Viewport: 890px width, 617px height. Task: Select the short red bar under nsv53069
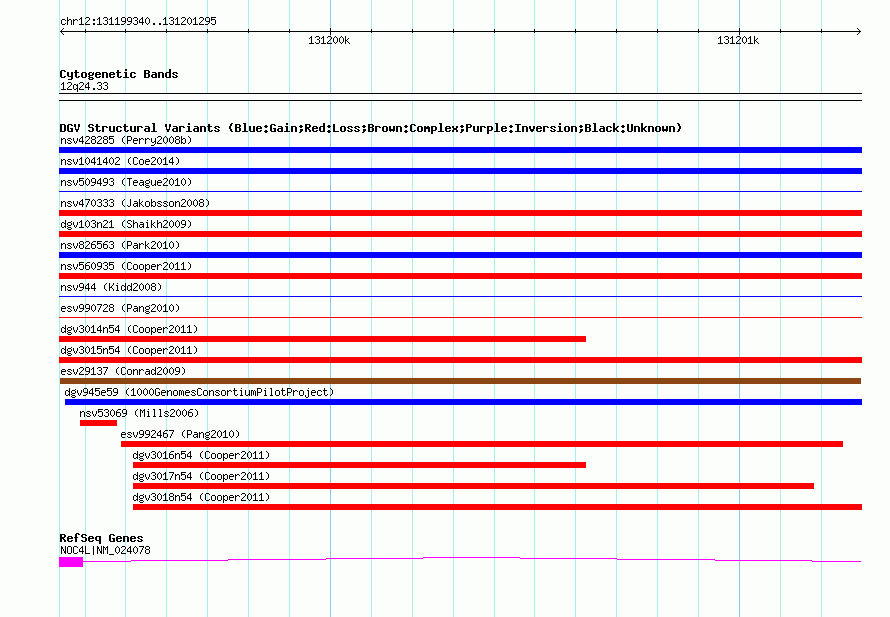tap(98, 423)
